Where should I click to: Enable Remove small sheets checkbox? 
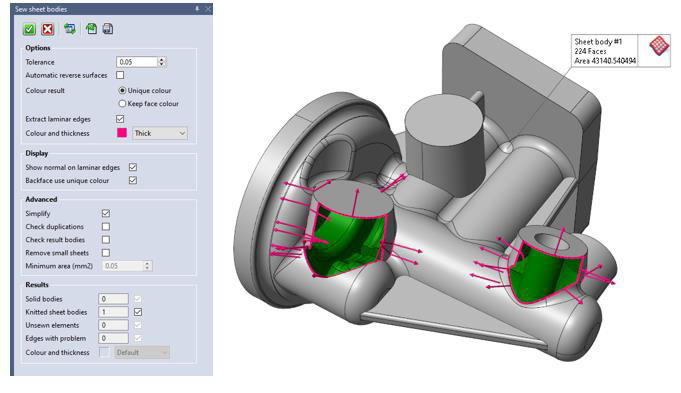click(x=106, y=252)
